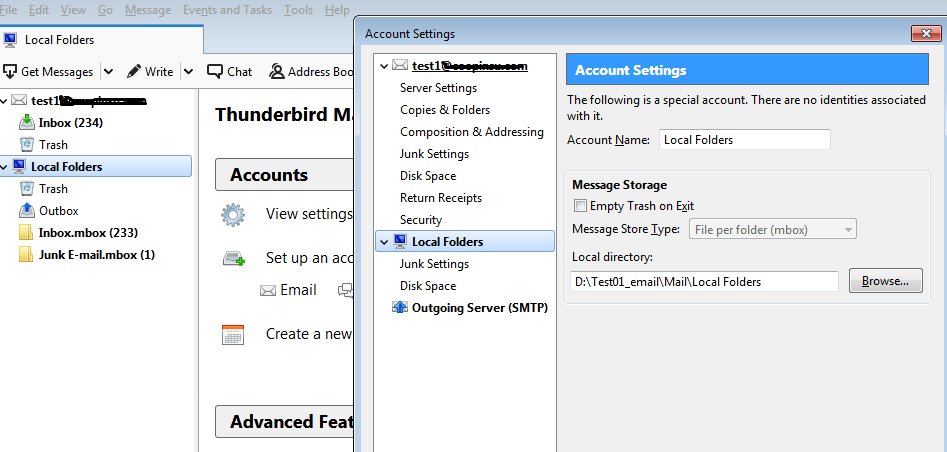The width and height of the screenshot is (947, 452).
Task: Click Create a new calendar link
Action: [x=309, y=334]
